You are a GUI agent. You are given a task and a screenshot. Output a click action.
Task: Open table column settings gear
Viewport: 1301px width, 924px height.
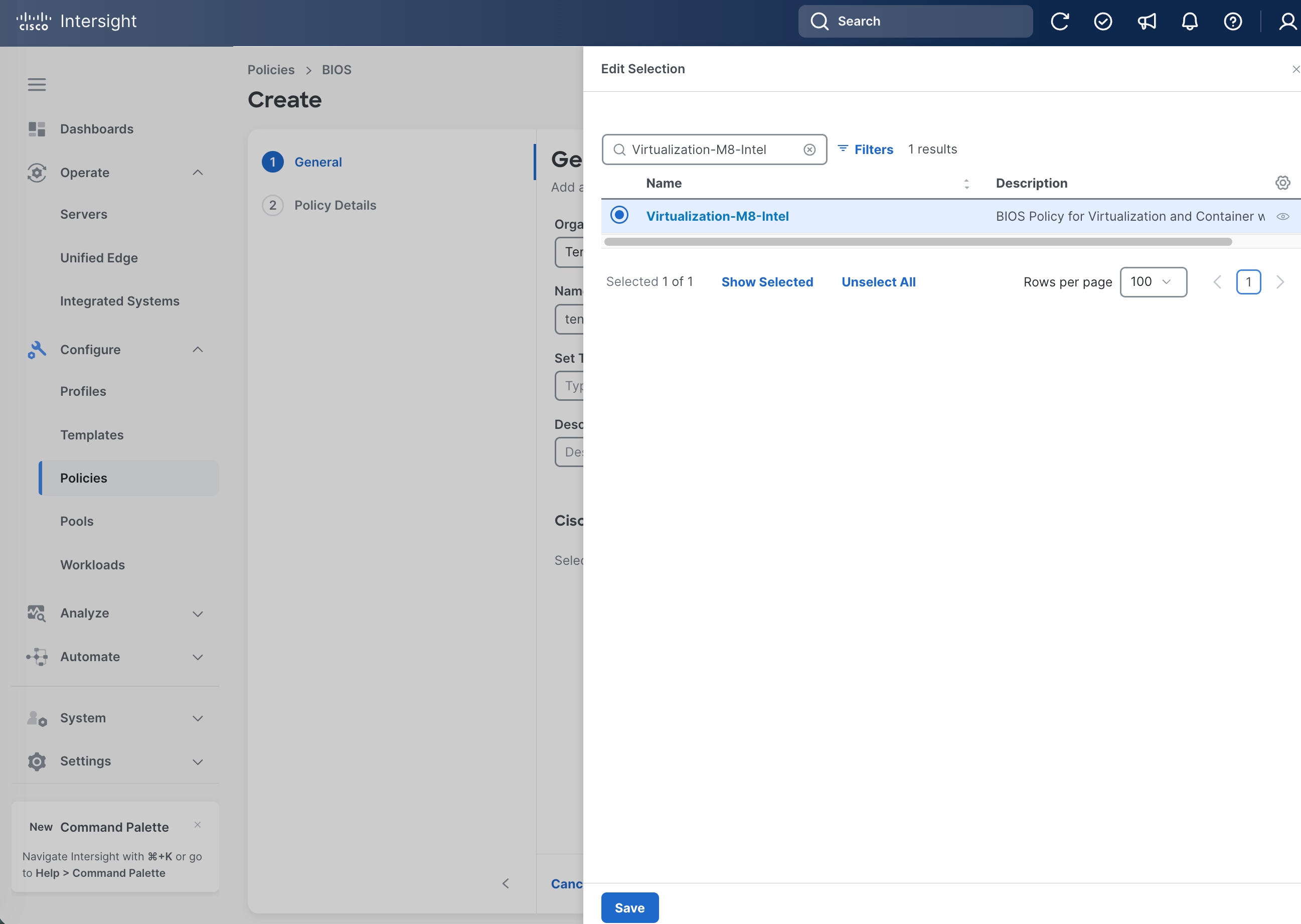(1282, 183)
